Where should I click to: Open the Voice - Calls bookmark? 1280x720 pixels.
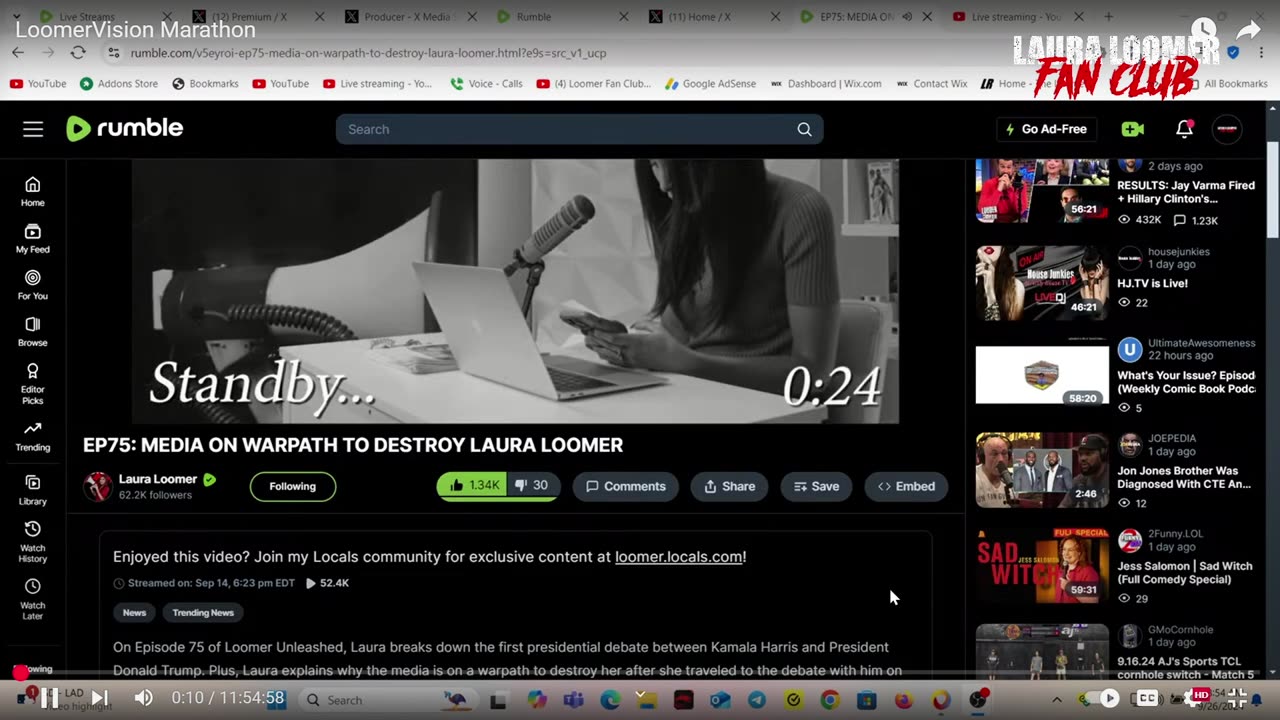tap(486, 84)
